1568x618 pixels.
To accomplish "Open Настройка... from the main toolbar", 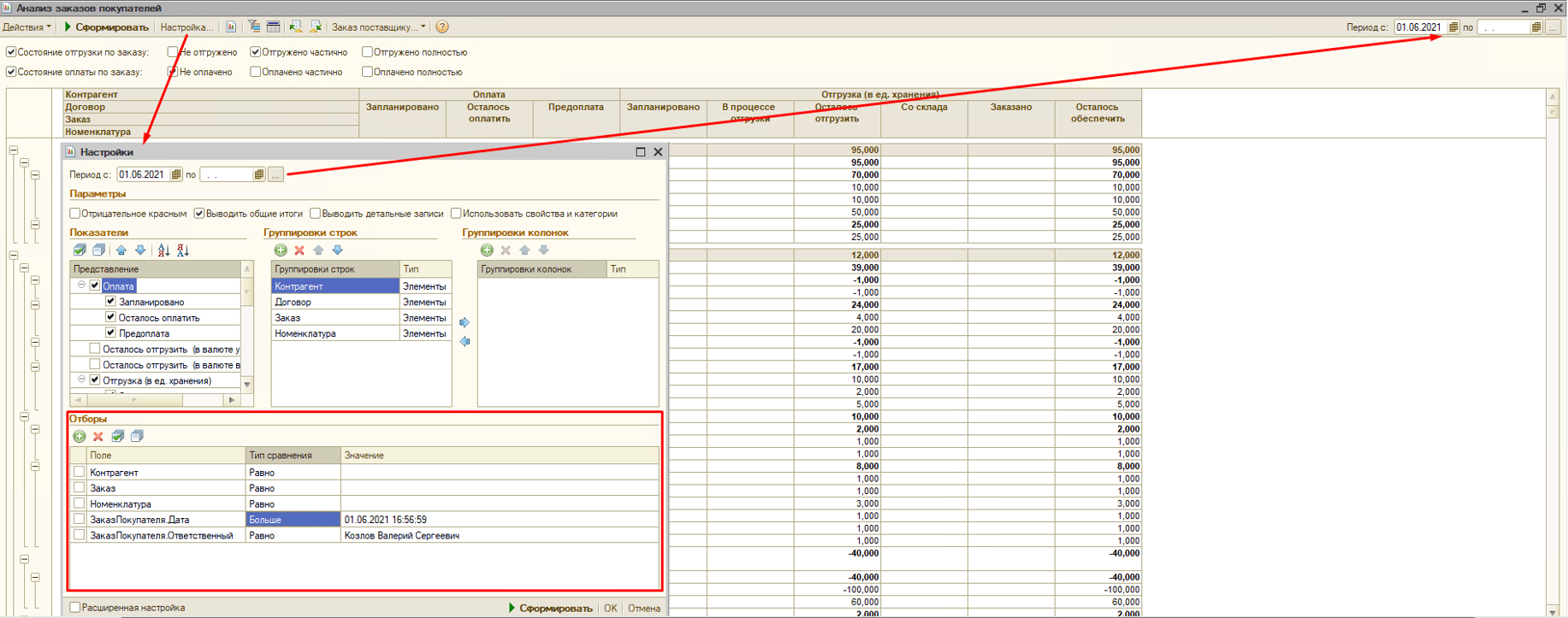I will [x=186, y=27].
